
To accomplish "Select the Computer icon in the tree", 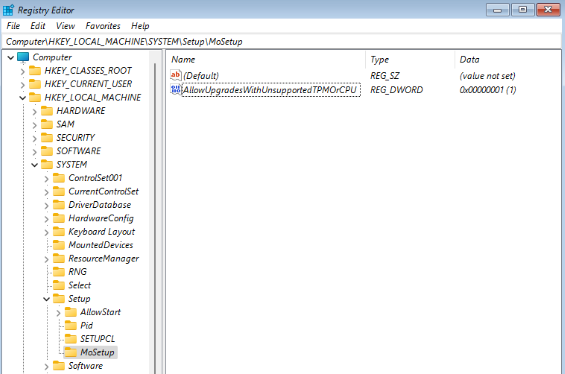I will coord(23,57).
